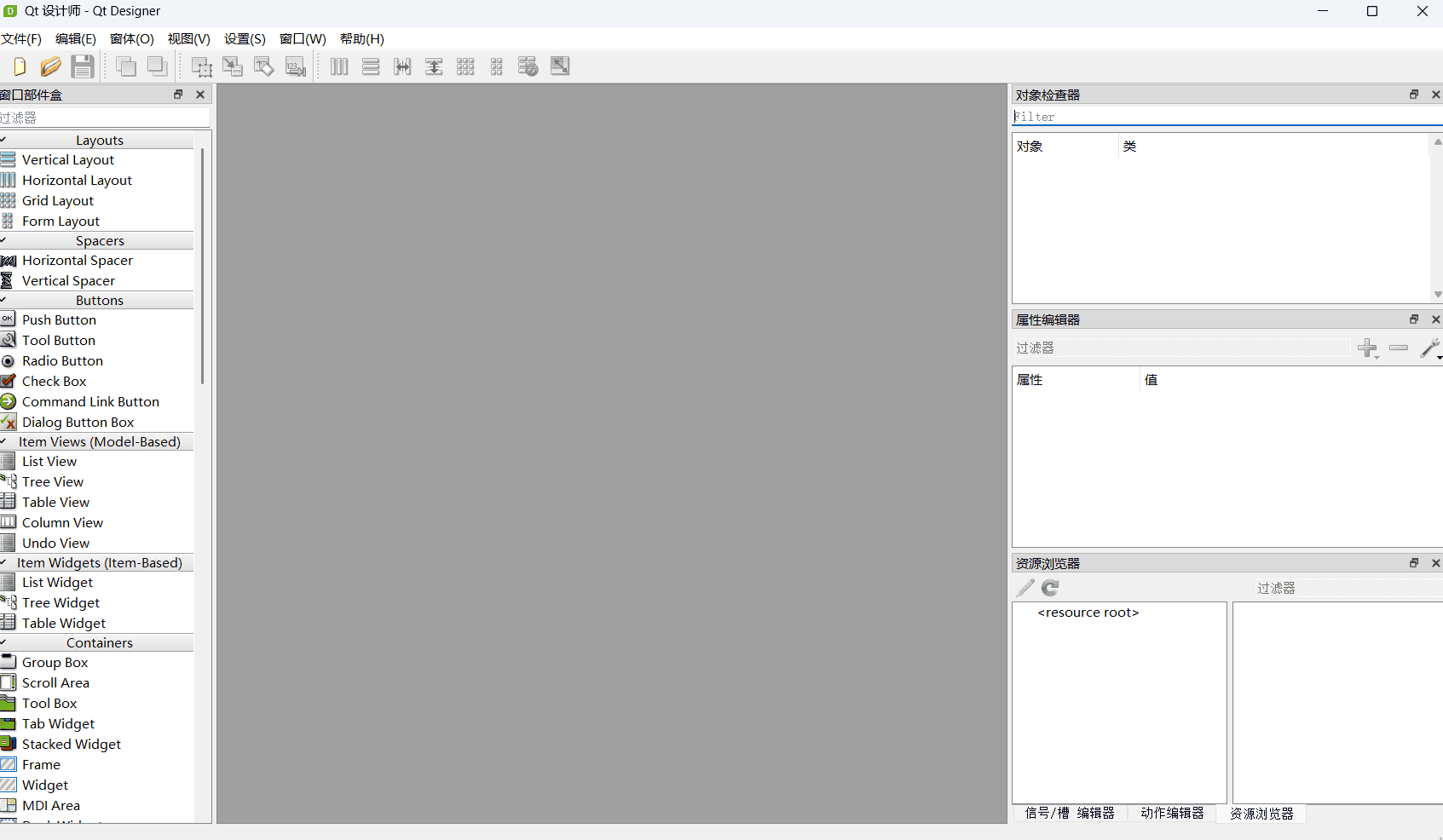Open the 文件(F) menu

[x=21, y=39]
